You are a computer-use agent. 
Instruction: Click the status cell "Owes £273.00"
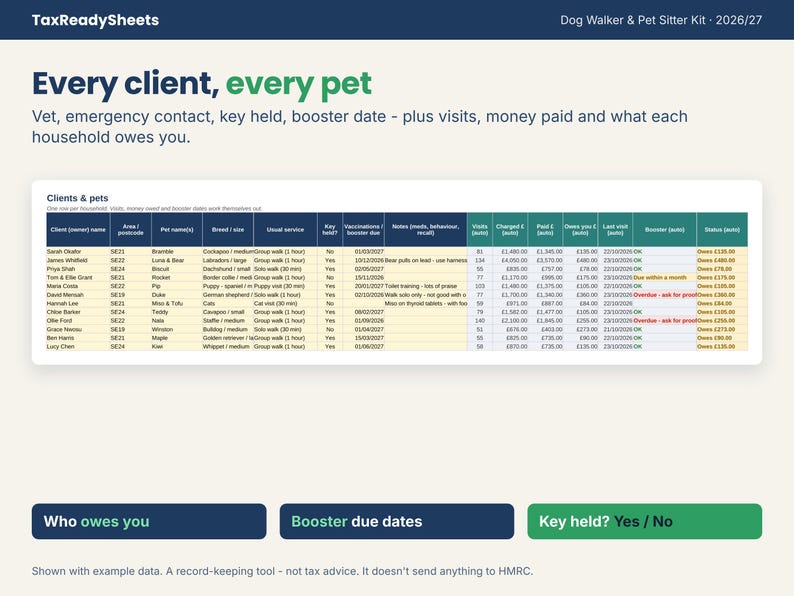point(722,329)
